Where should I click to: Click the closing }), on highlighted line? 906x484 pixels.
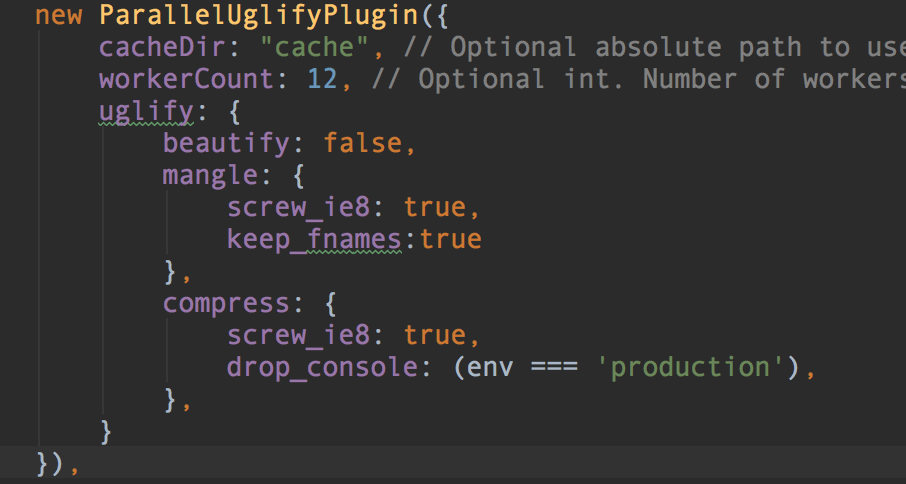point(57,464)
